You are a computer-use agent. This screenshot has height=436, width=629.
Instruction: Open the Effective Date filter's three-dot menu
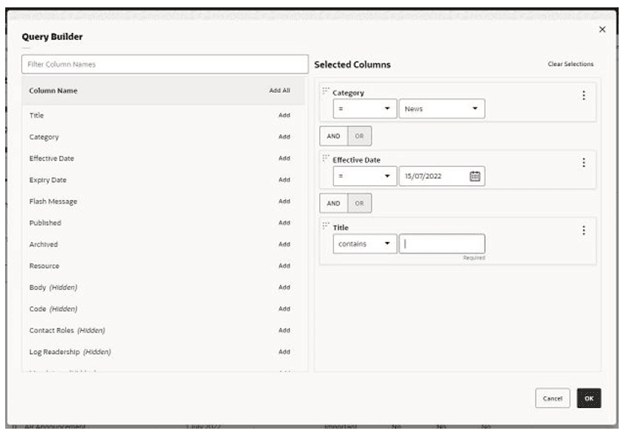pos(584,163)
